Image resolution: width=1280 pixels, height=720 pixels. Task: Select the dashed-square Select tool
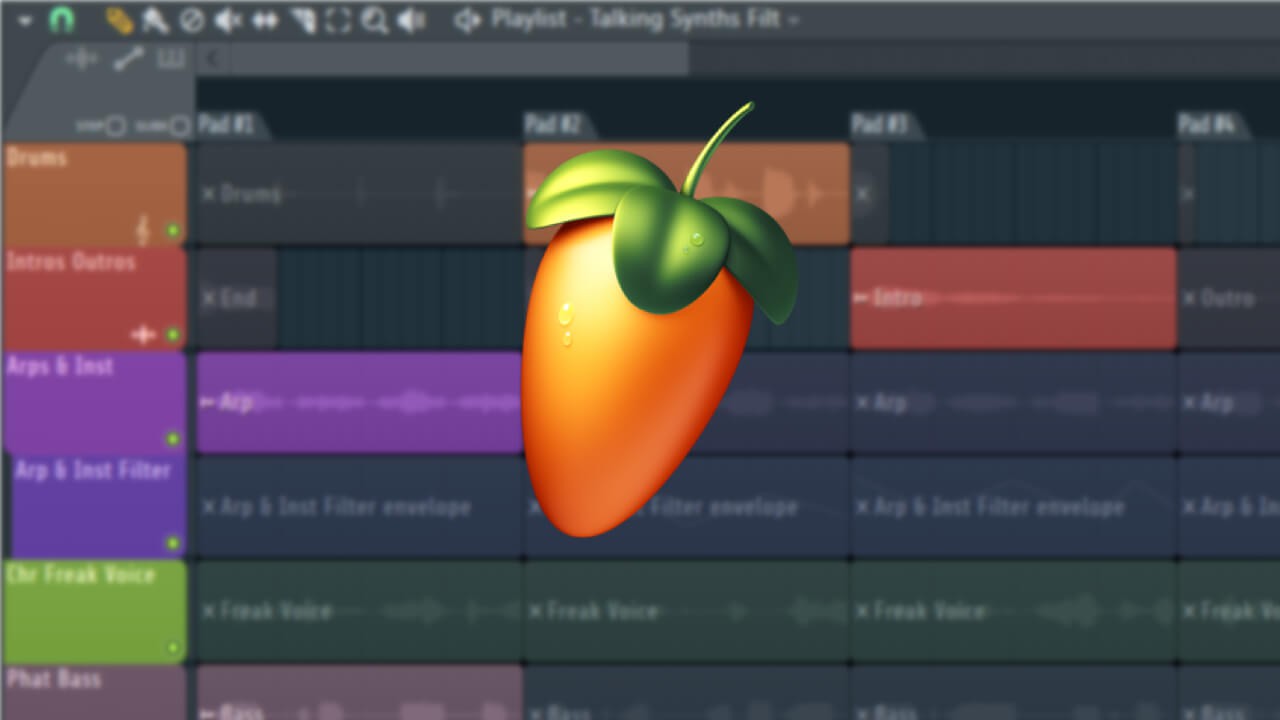tap(339, 20)
